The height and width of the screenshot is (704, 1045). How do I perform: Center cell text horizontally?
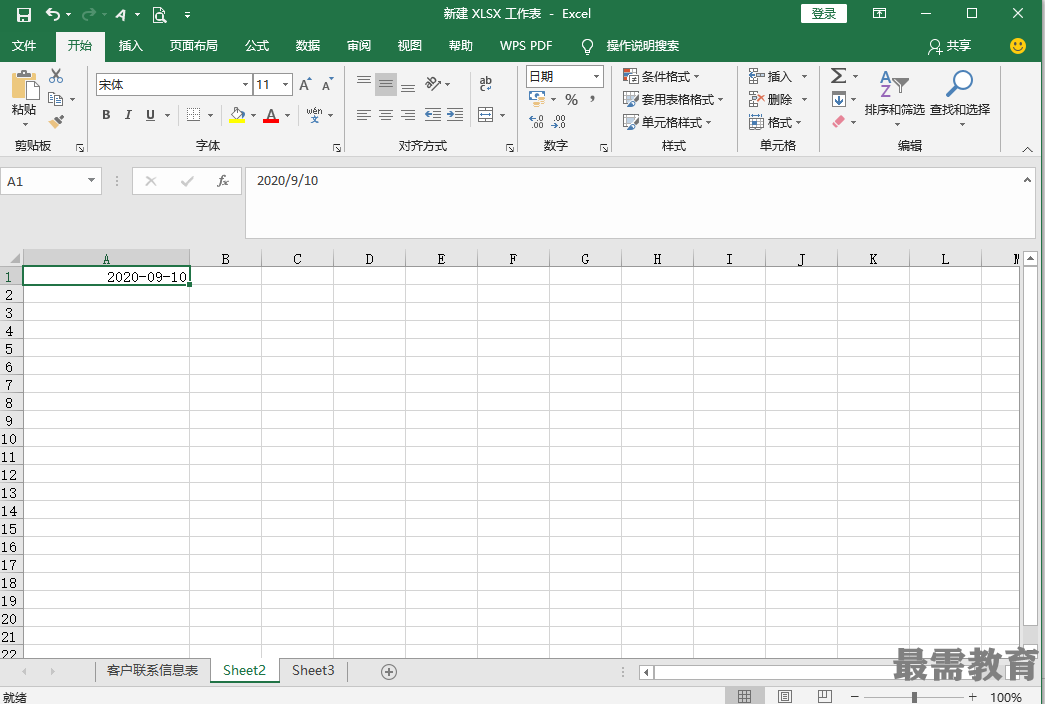click(386, 115)
